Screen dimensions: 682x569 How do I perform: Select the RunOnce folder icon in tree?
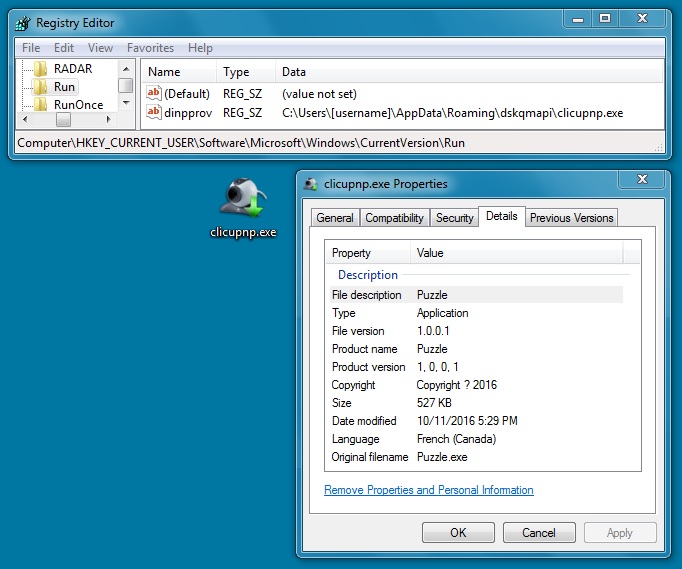[41, 104]
